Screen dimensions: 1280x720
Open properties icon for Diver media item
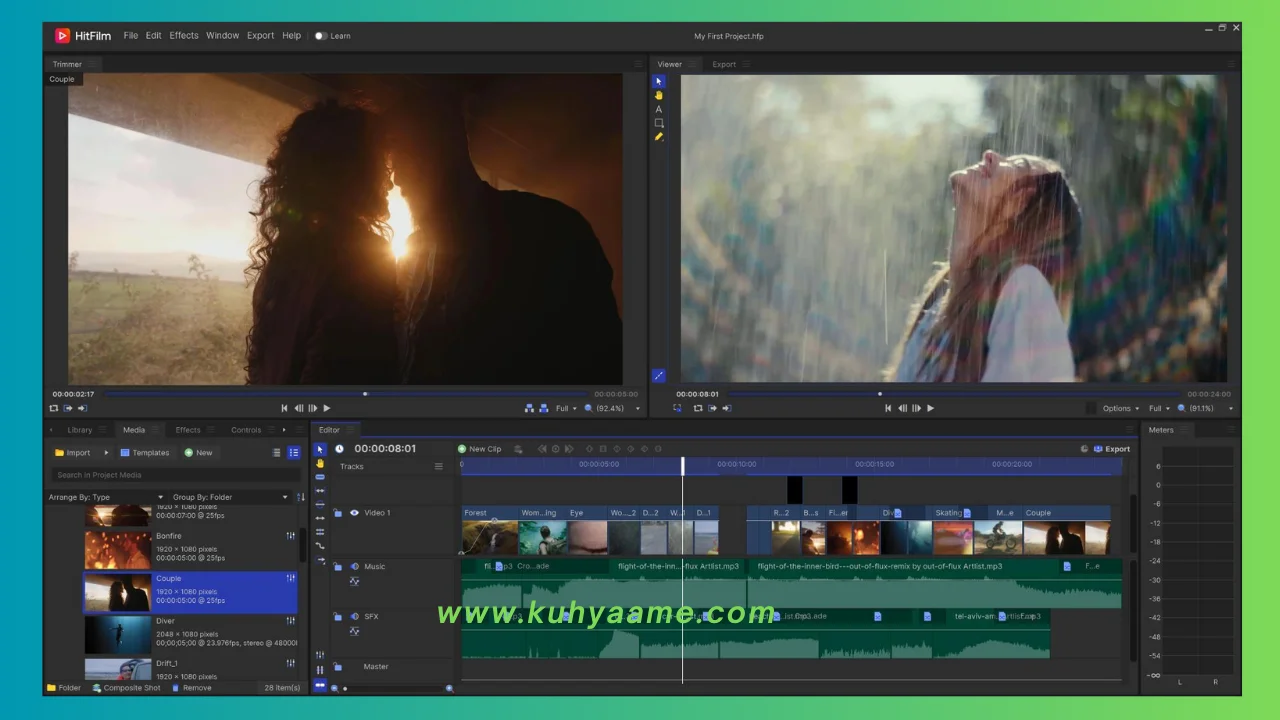(x=291, y=621)
